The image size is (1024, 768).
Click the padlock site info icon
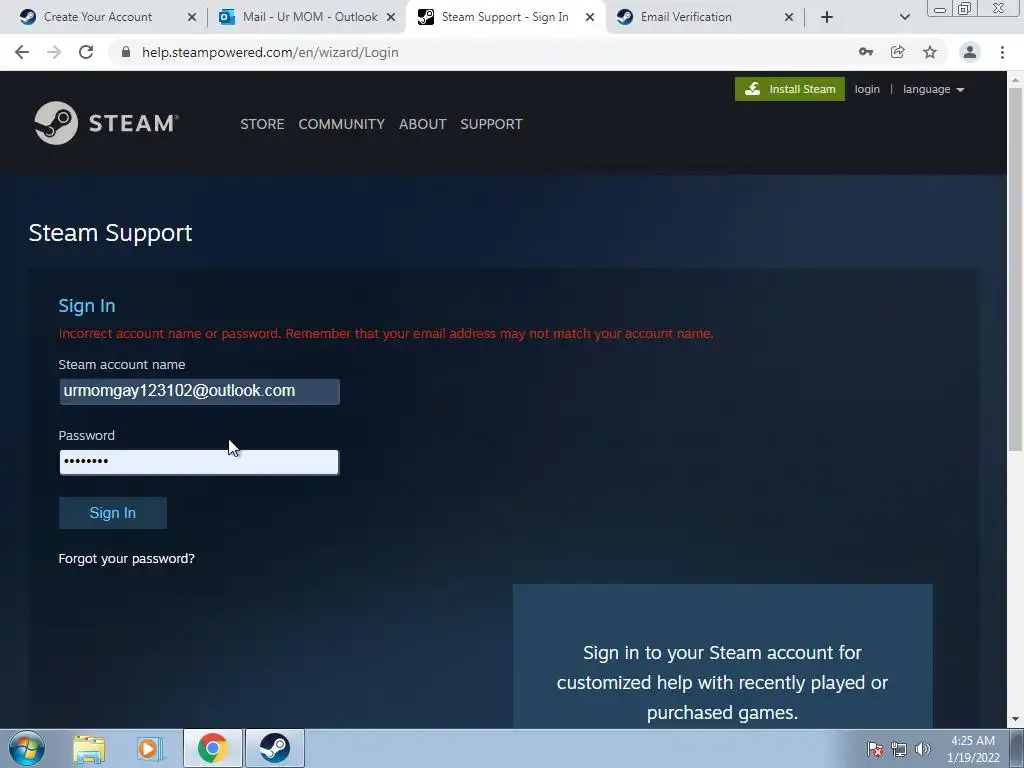(x=126, y=52)
